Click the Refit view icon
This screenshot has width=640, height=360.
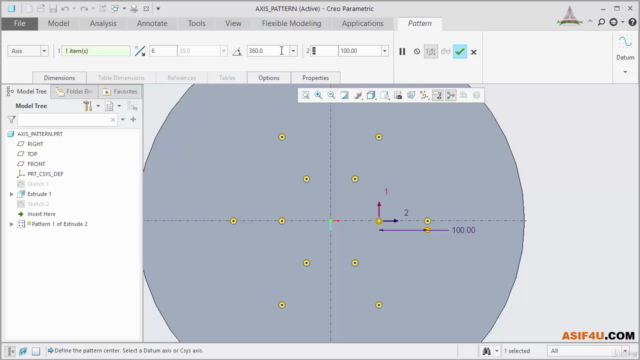click(305, 95)
